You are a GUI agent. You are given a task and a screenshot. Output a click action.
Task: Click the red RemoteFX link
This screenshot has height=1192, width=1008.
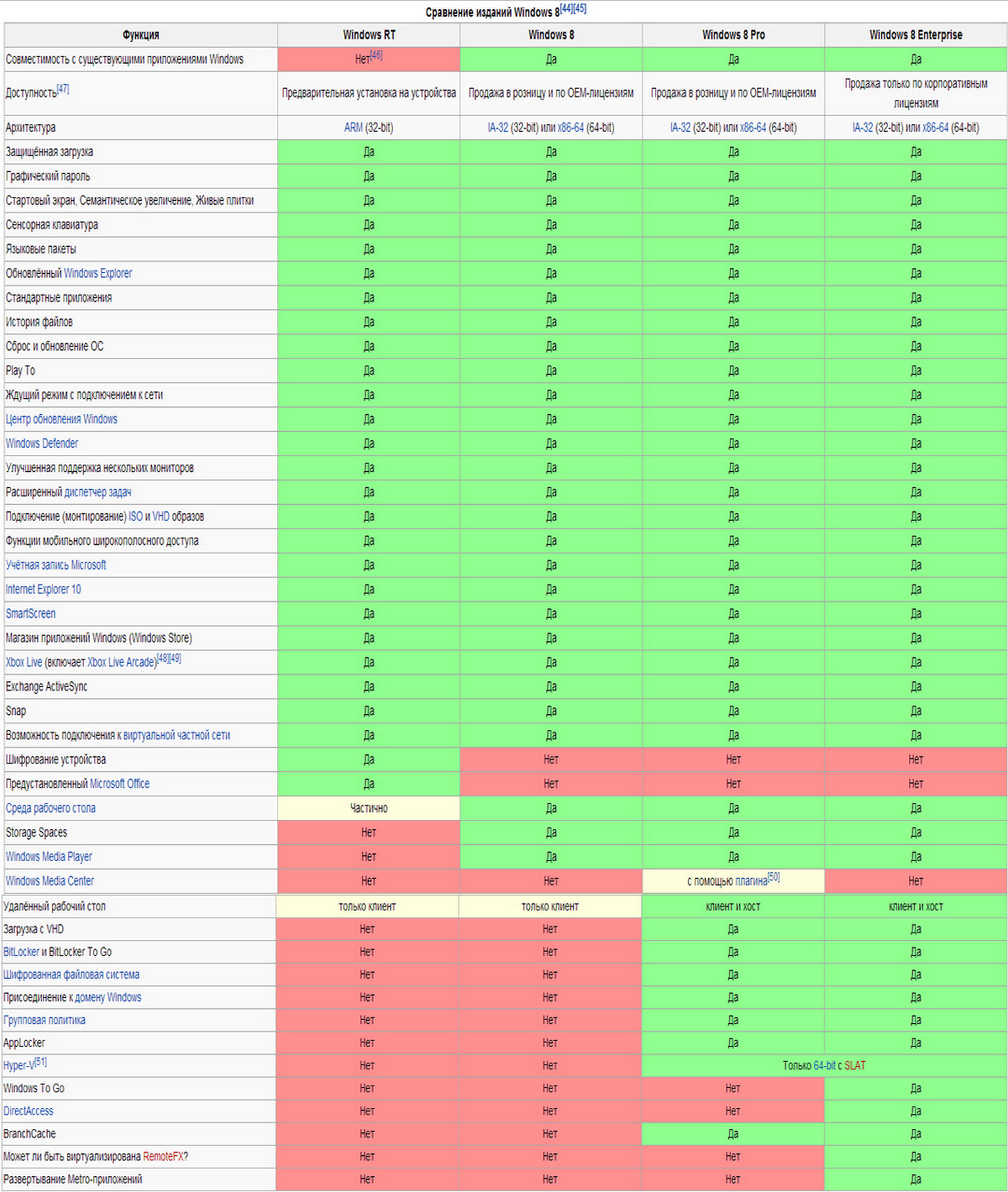tap(163, 1156)
